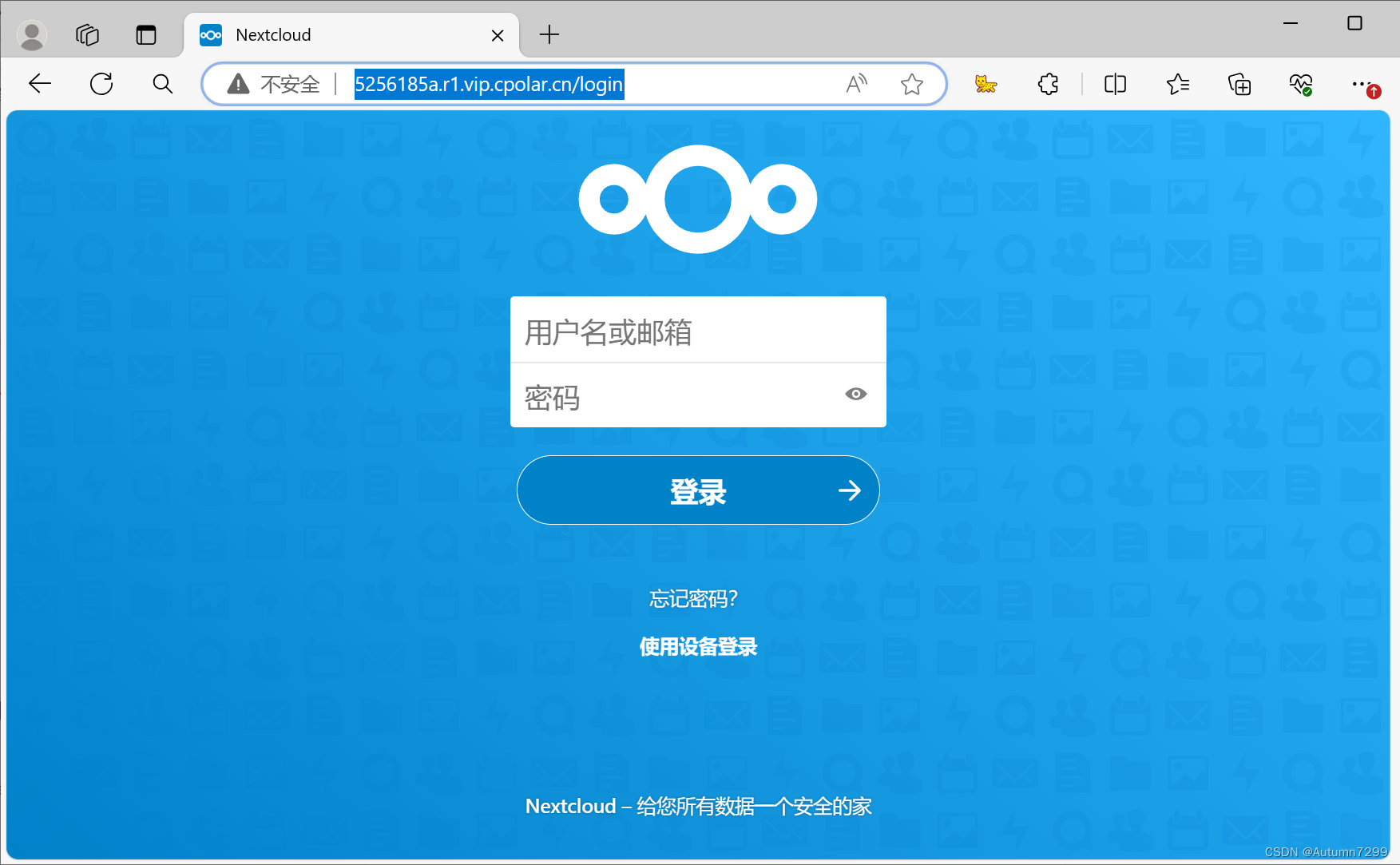Image resolution: width=1400 pixels, height=865 pixels.
Task: Click the 登录 login button
Action: click(698, 490)
